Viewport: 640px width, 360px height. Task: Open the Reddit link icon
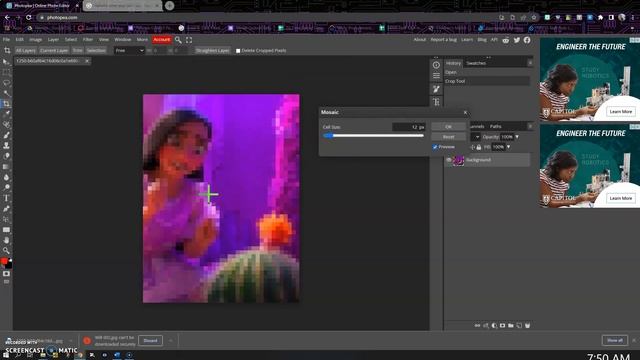coord(506,40)
